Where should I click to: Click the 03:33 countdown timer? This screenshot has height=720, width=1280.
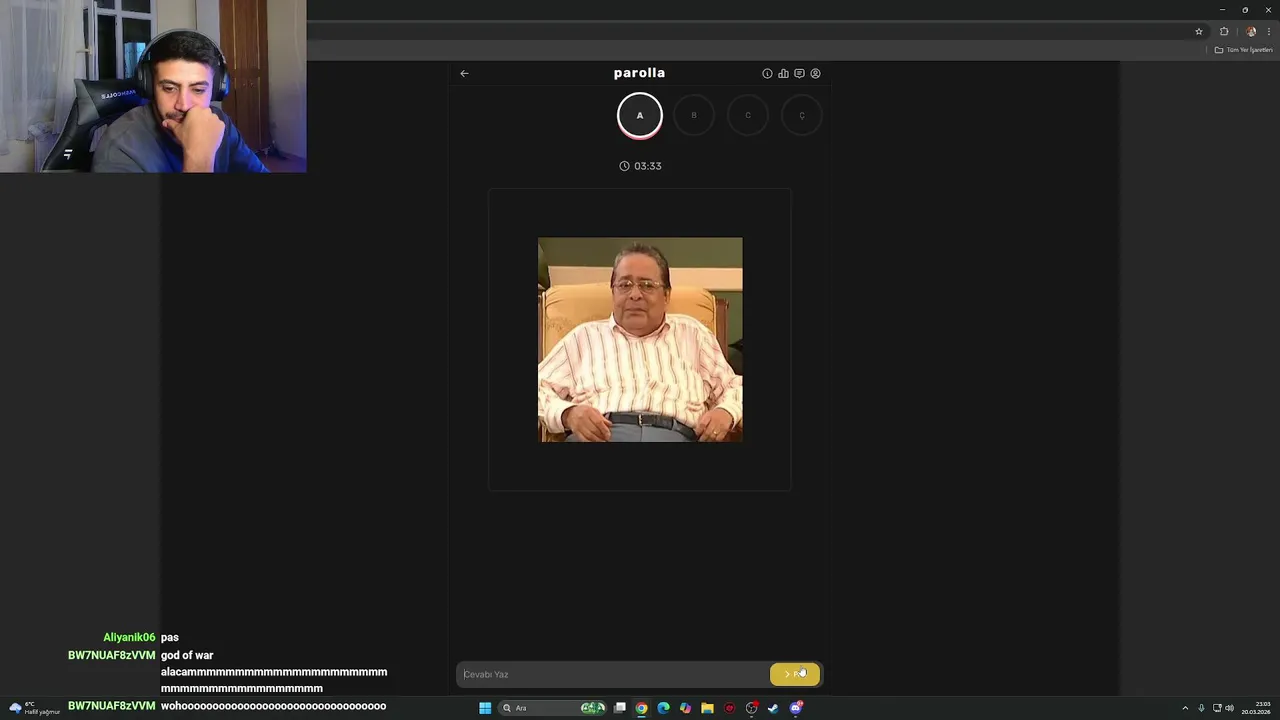coord(640,166)
